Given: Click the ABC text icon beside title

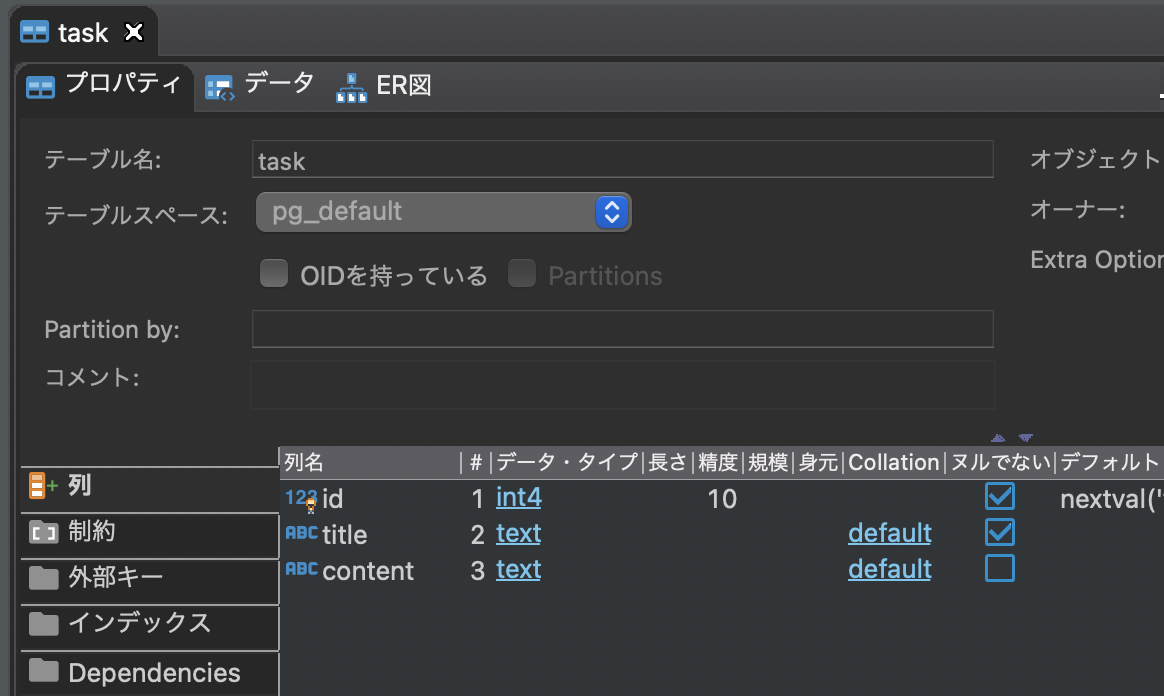Looking at the screenshot, I should (x=301, y=533).
